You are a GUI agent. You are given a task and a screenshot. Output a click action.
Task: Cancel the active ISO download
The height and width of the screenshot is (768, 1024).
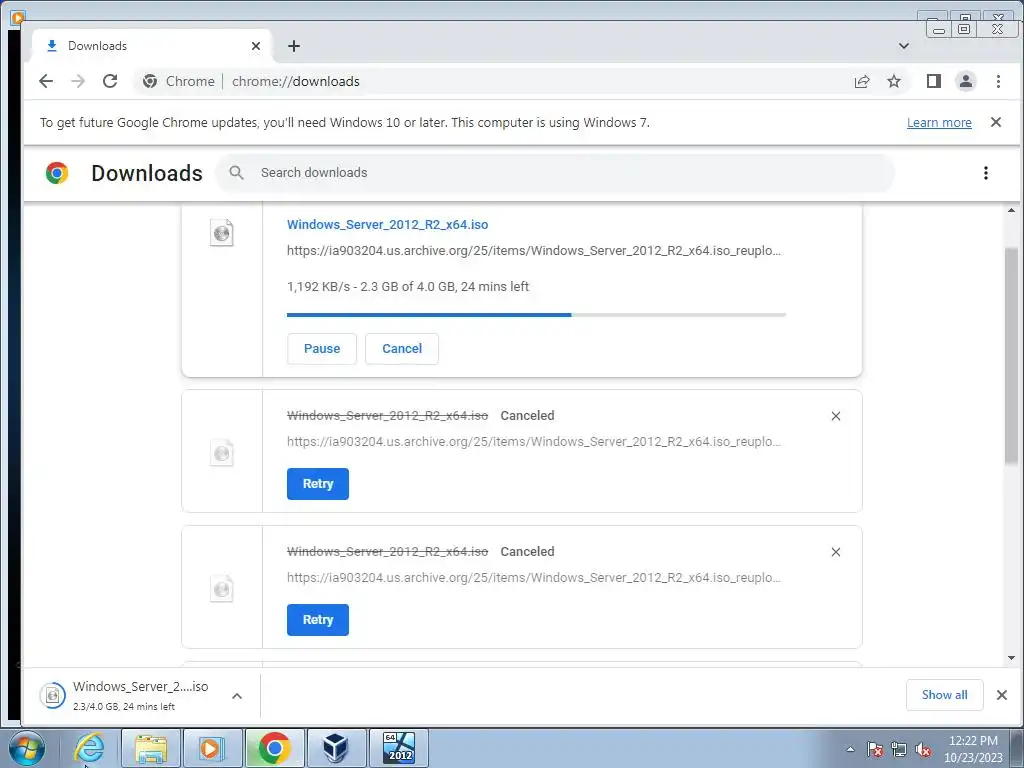pyautogui.click(x=402, y=349)
